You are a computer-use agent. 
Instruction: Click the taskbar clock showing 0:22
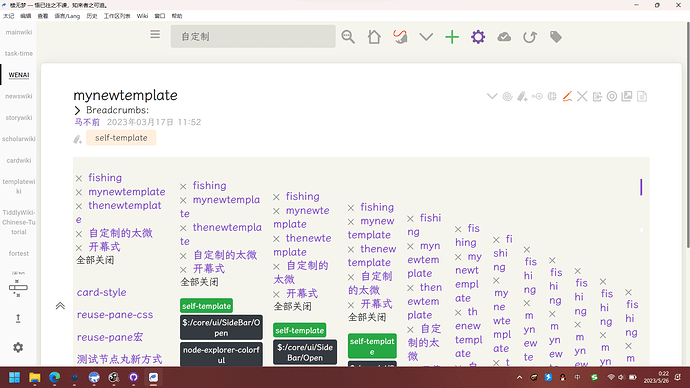click(656, 377)
